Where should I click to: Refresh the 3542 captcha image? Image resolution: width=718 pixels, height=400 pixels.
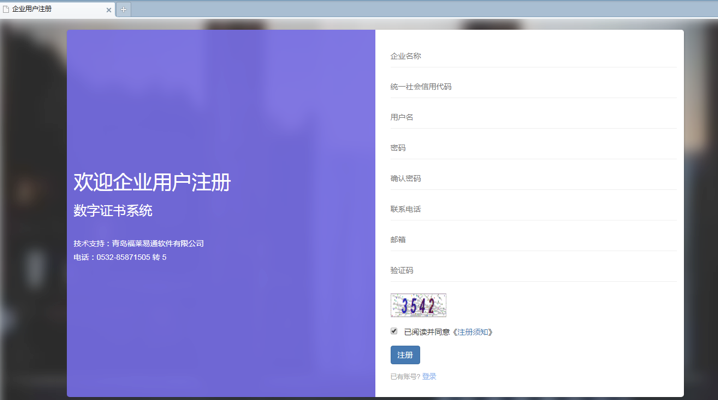(418, 305)
